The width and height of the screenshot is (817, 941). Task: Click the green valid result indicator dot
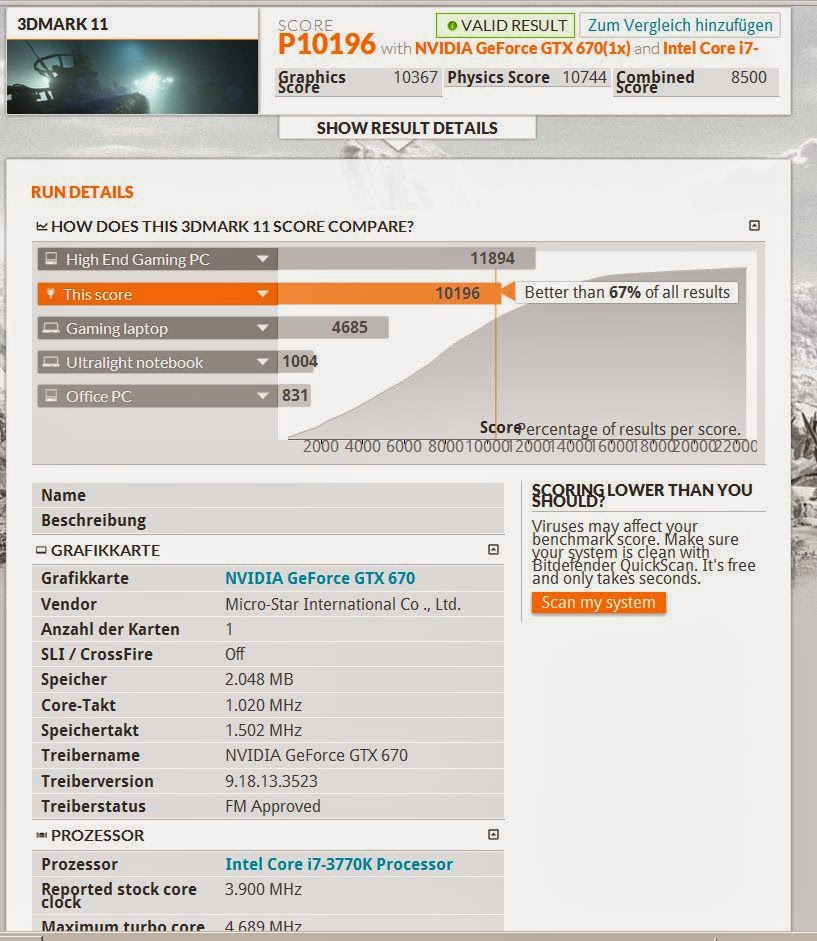pos(452,25)
